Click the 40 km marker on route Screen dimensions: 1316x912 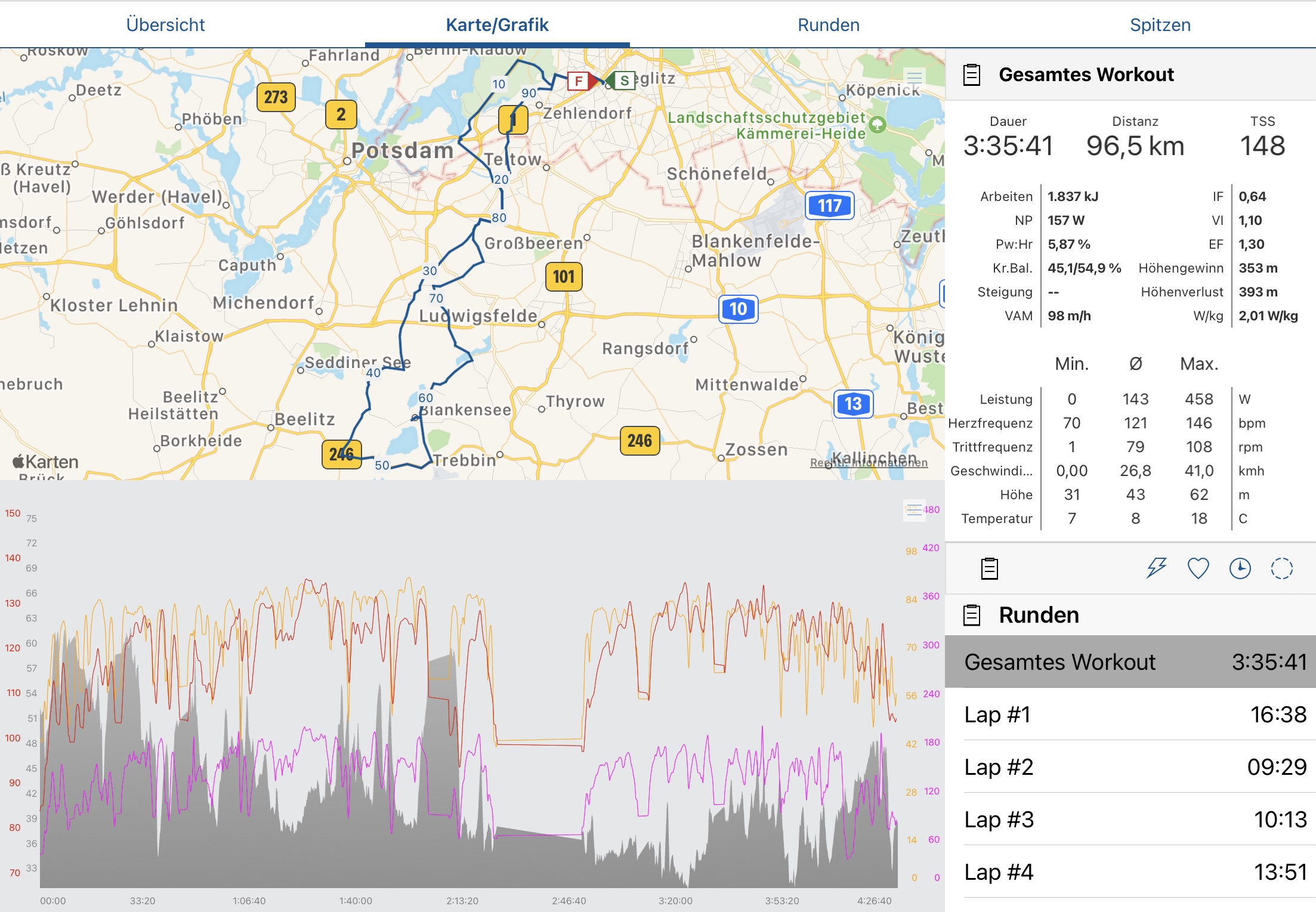pyautogui.click(x=373, y=373)
